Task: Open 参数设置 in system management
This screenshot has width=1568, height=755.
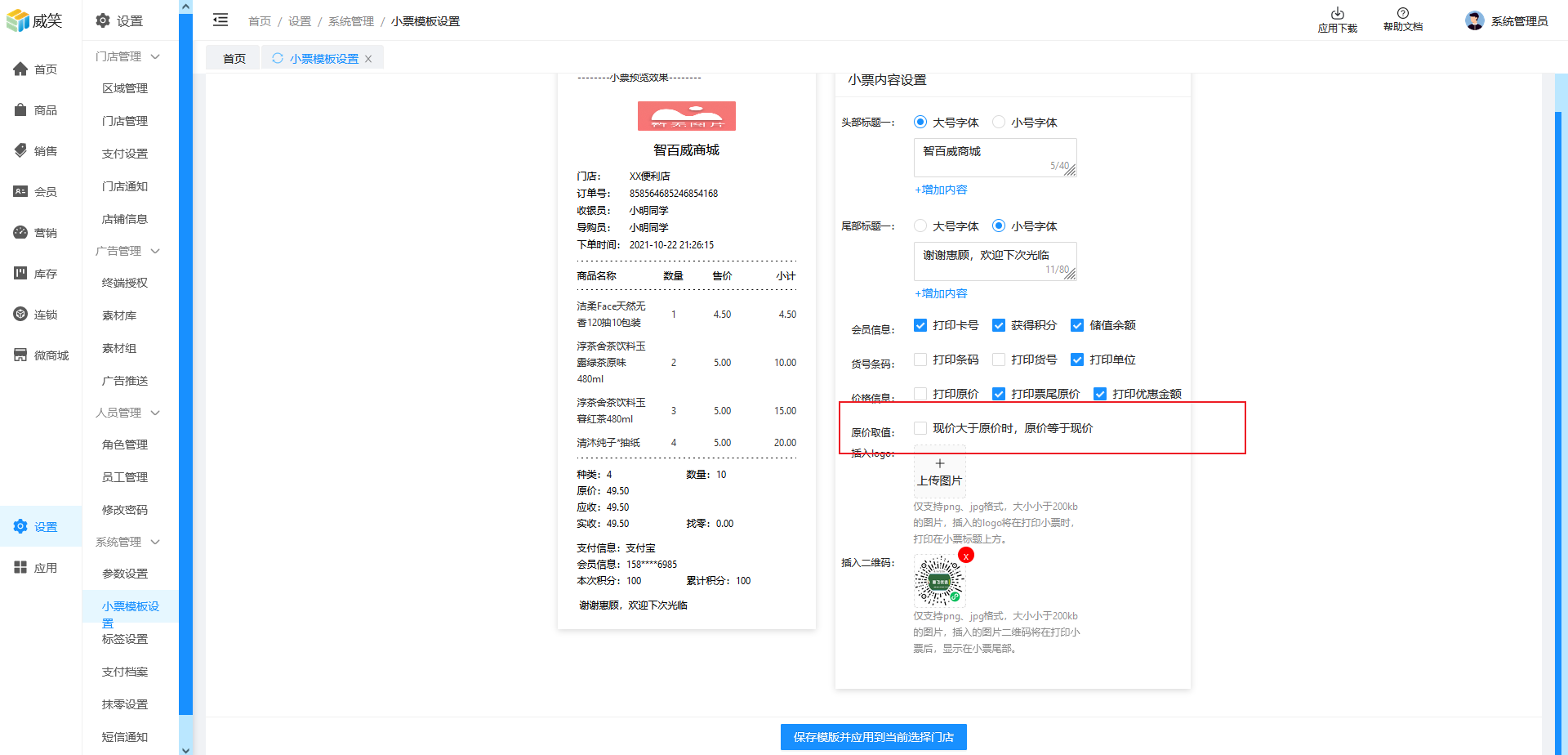Action: (x=125, y=574)
